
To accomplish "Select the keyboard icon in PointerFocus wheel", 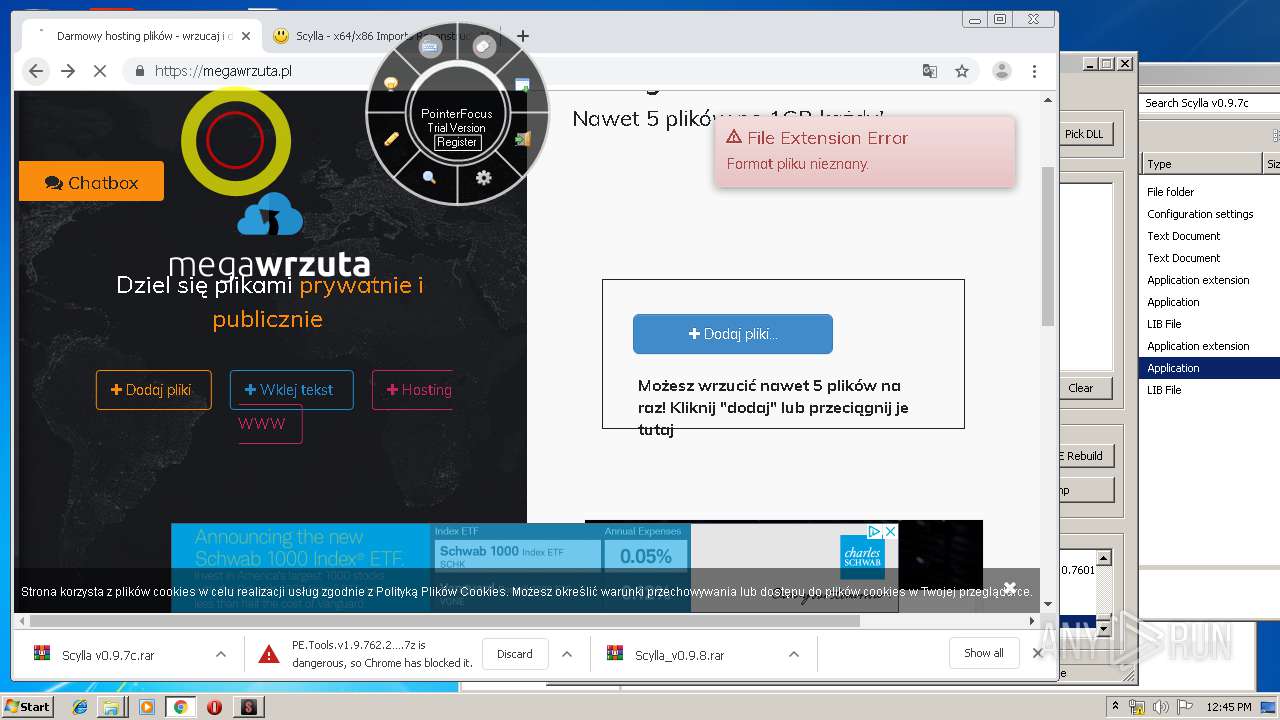I will point(430,47).
